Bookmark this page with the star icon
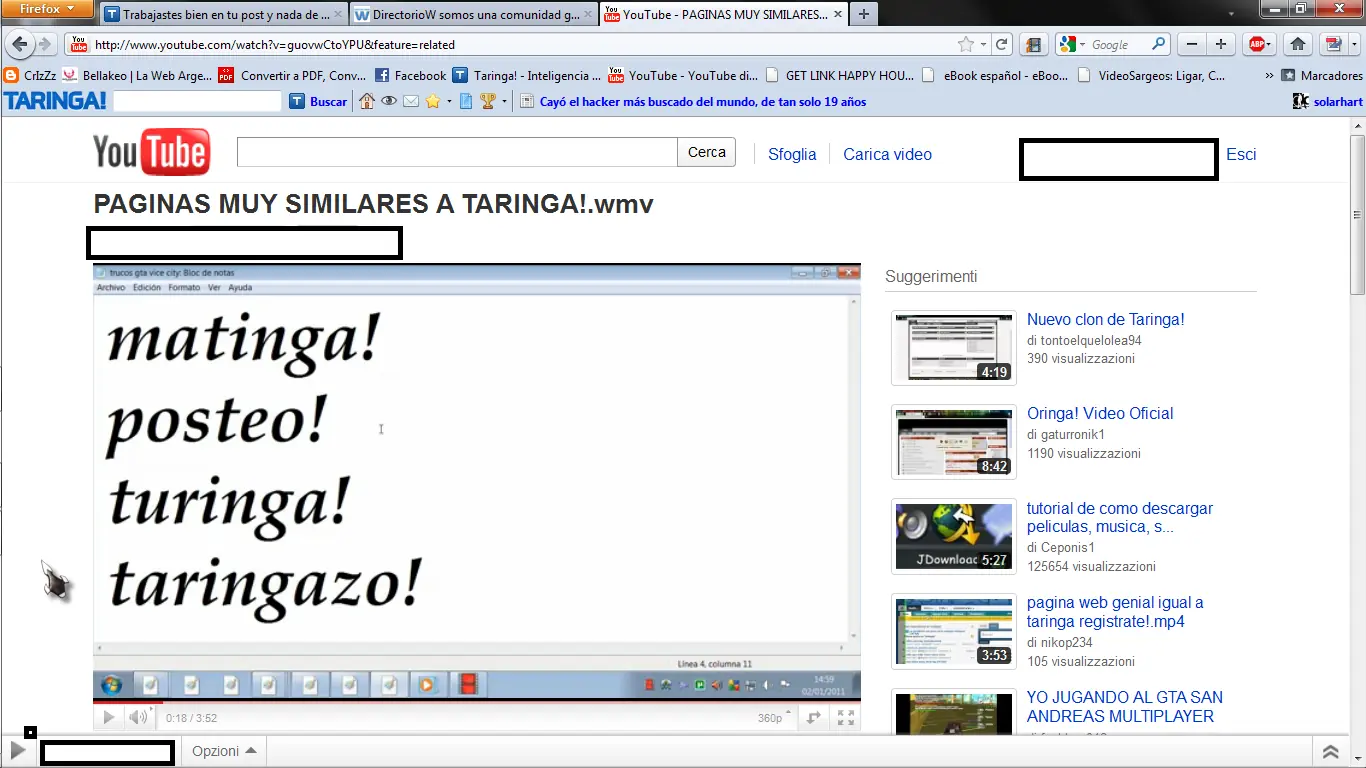The image size is (1366, 768). pos(966,44)
